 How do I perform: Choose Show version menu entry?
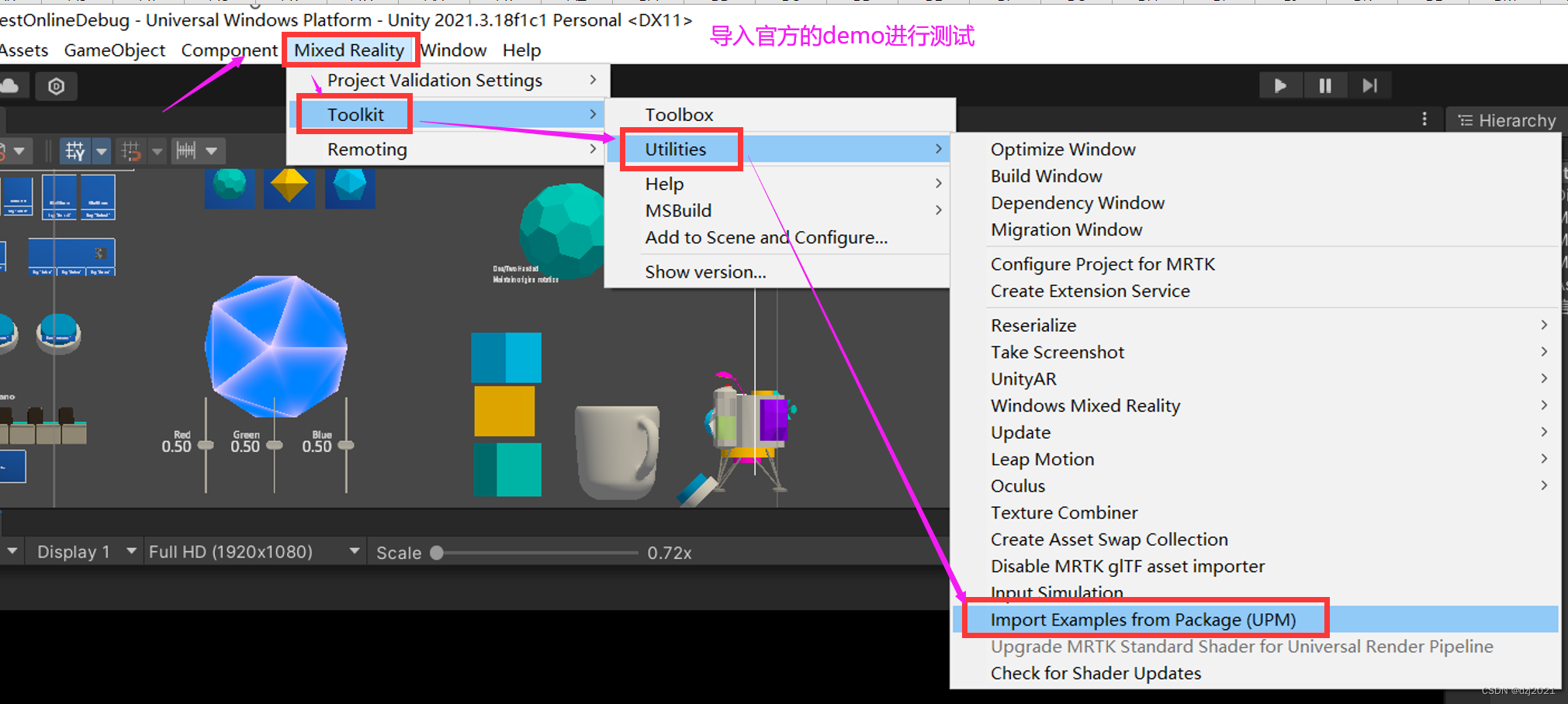[x=778, y=271]
